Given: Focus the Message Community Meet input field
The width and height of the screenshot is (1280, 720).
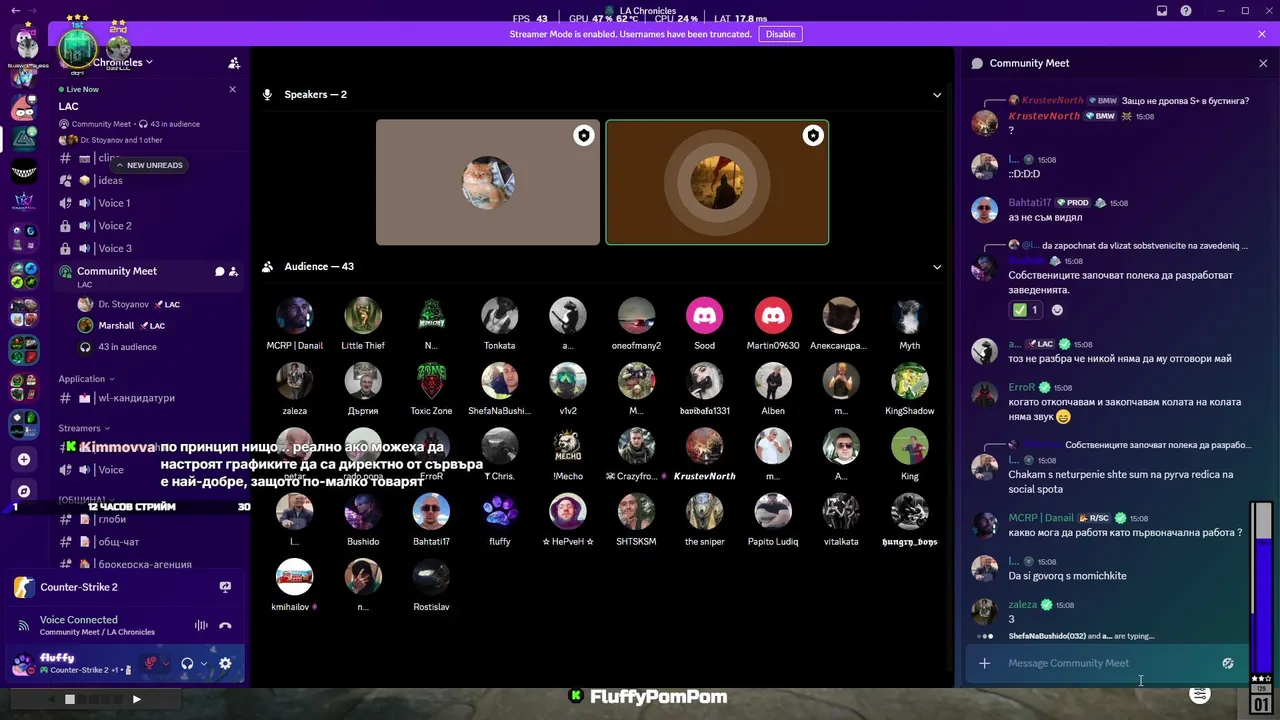Looking at the screenshot, I should pyautogui.click(x=1108, y=663).
